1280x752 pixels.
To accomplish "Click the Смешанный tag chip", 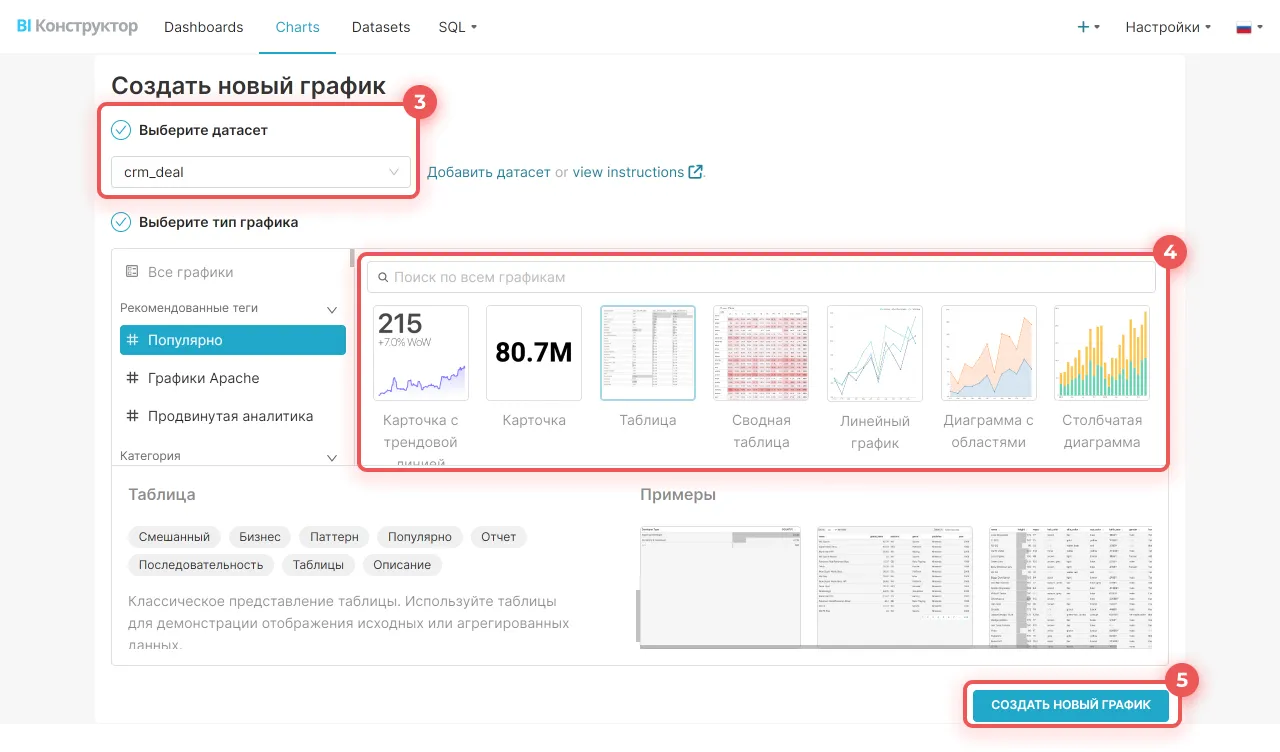I will [175, 537].
